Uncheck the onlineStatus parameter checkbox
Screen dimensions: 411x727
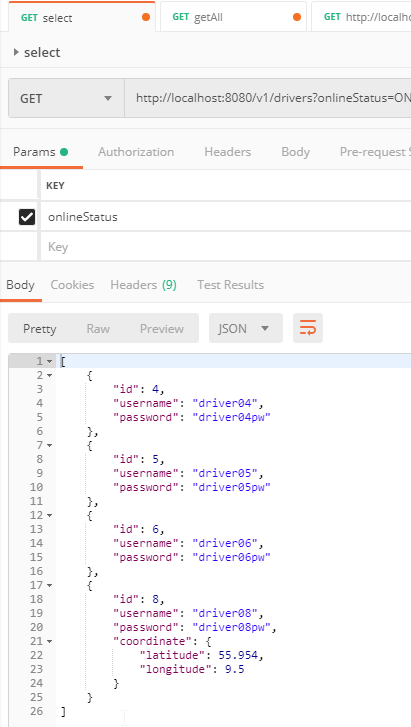pyautogui.click(x=27, y=217)
